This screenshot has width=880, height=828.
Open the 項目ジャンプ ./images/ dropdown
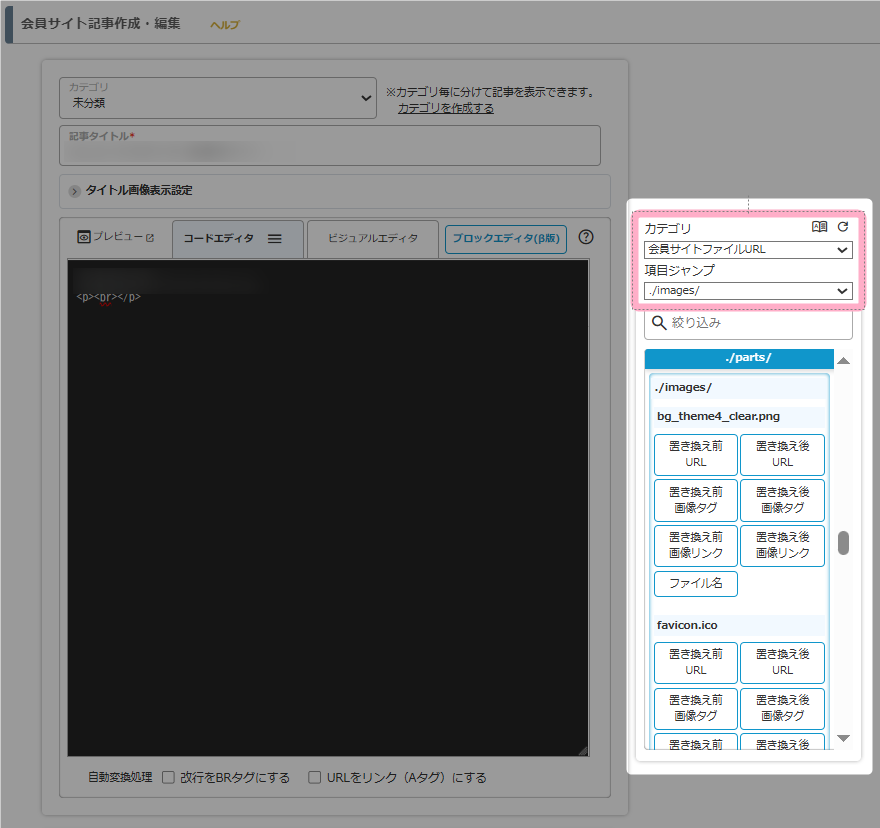tap(748, 291)
